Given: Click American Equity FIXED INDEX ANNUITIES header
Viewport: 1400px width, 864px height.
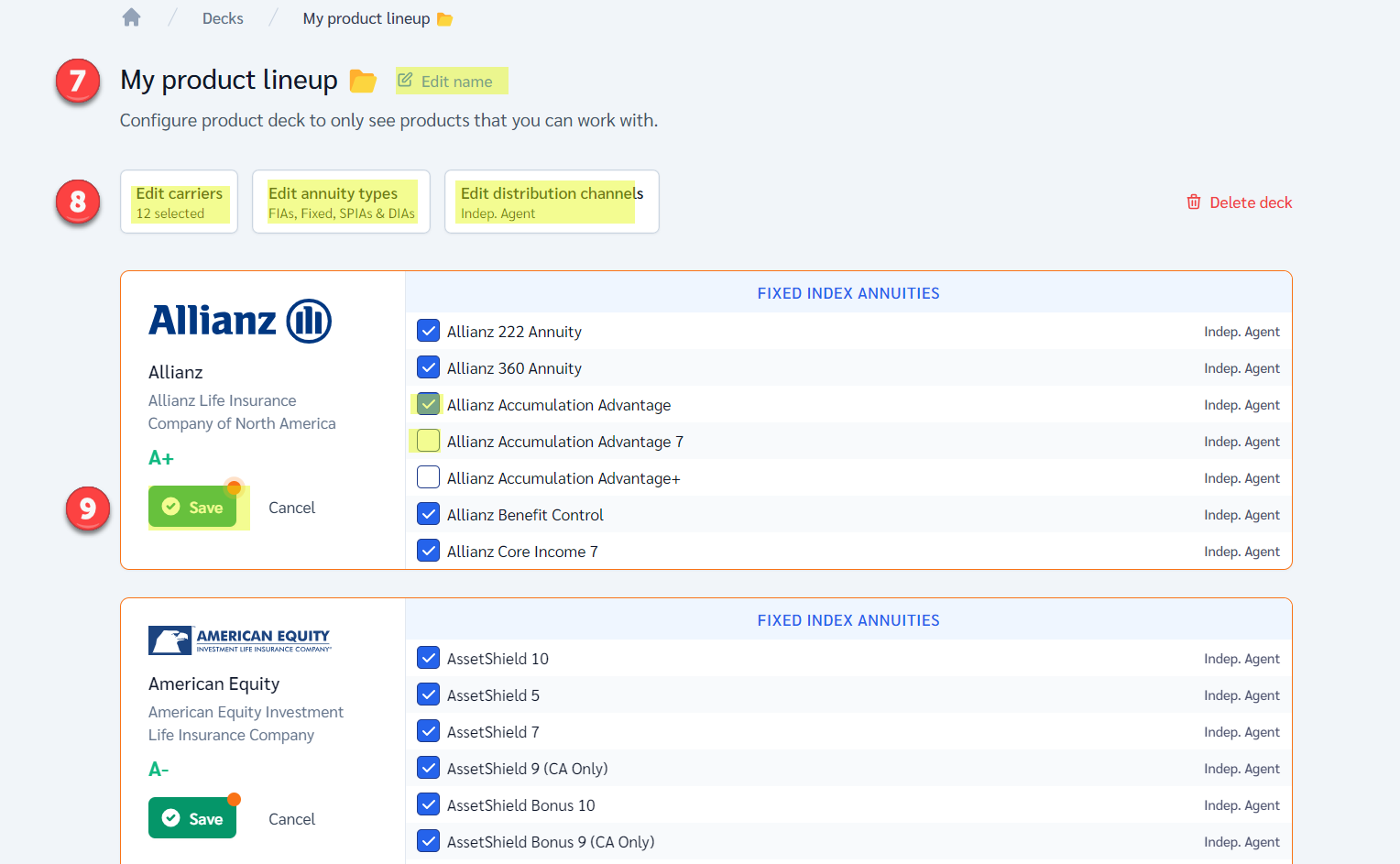Looking at the screenshot, I should [848, 620].
